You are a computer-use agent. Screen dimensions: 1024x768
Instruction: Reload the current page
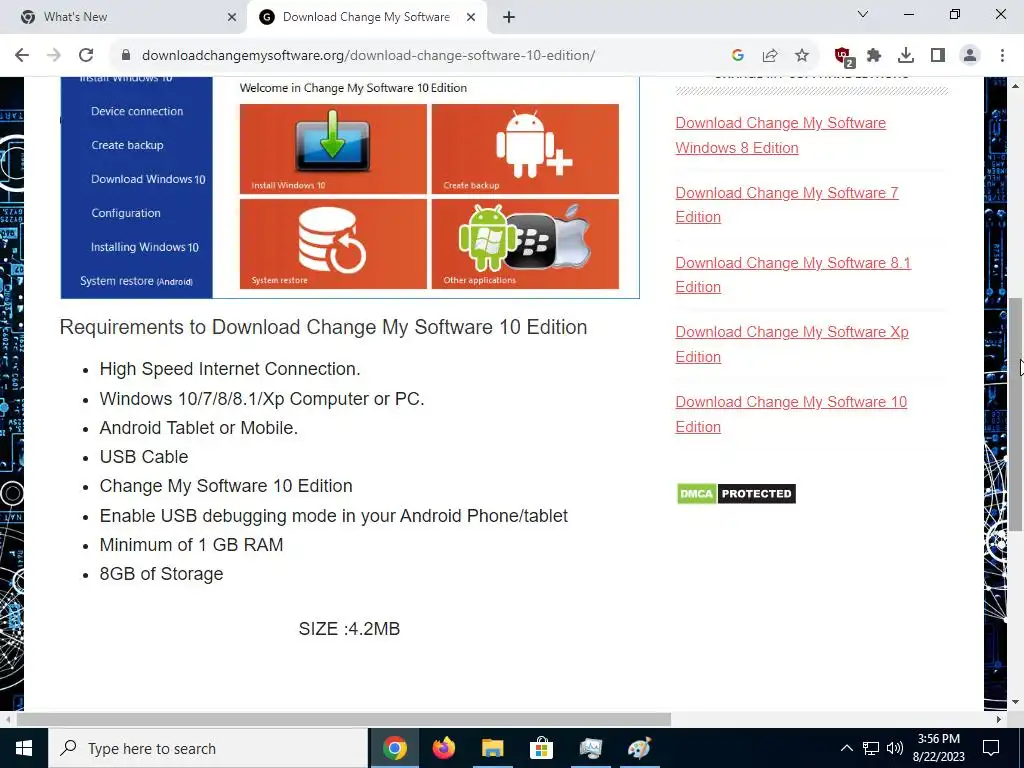coord(86,56)
